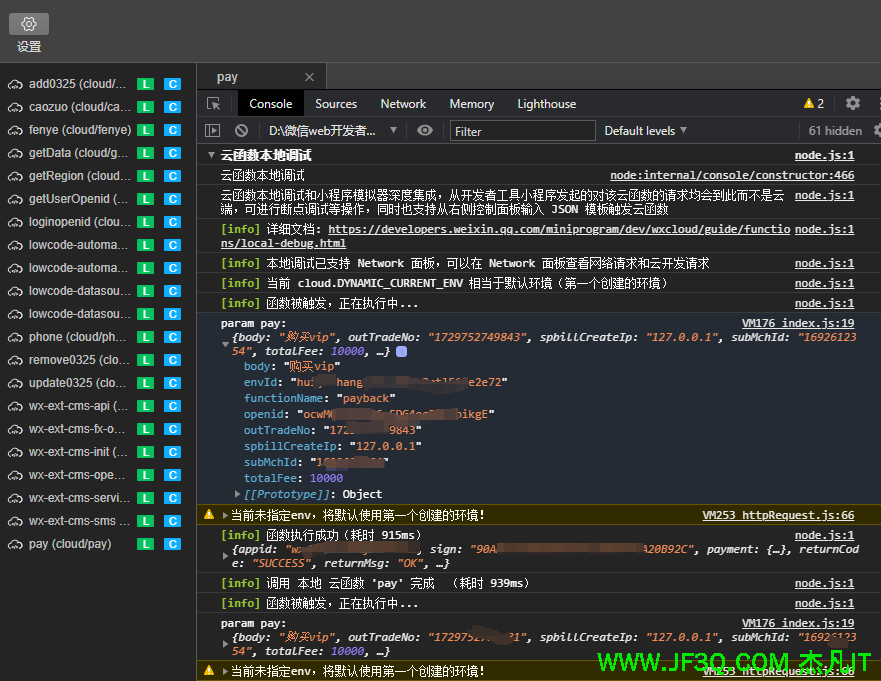Collapse the 云函数本地调试 log group
Screen dimensions: 881x681
(210, 156)
